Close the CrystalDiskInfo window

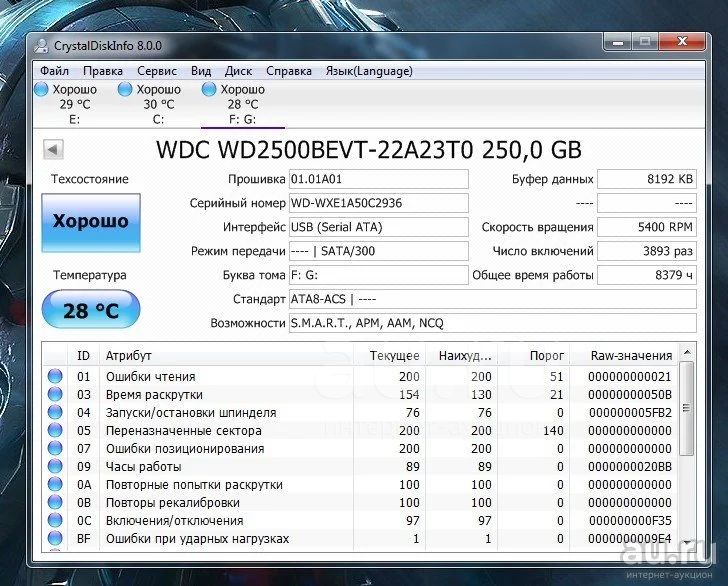[682, 42]
